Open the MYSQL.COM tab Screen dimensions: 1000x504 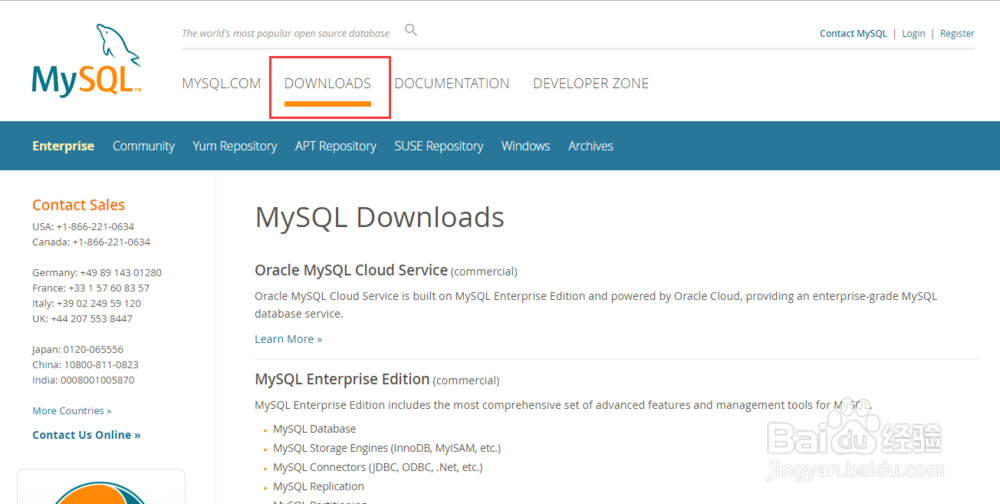point(221,84)
